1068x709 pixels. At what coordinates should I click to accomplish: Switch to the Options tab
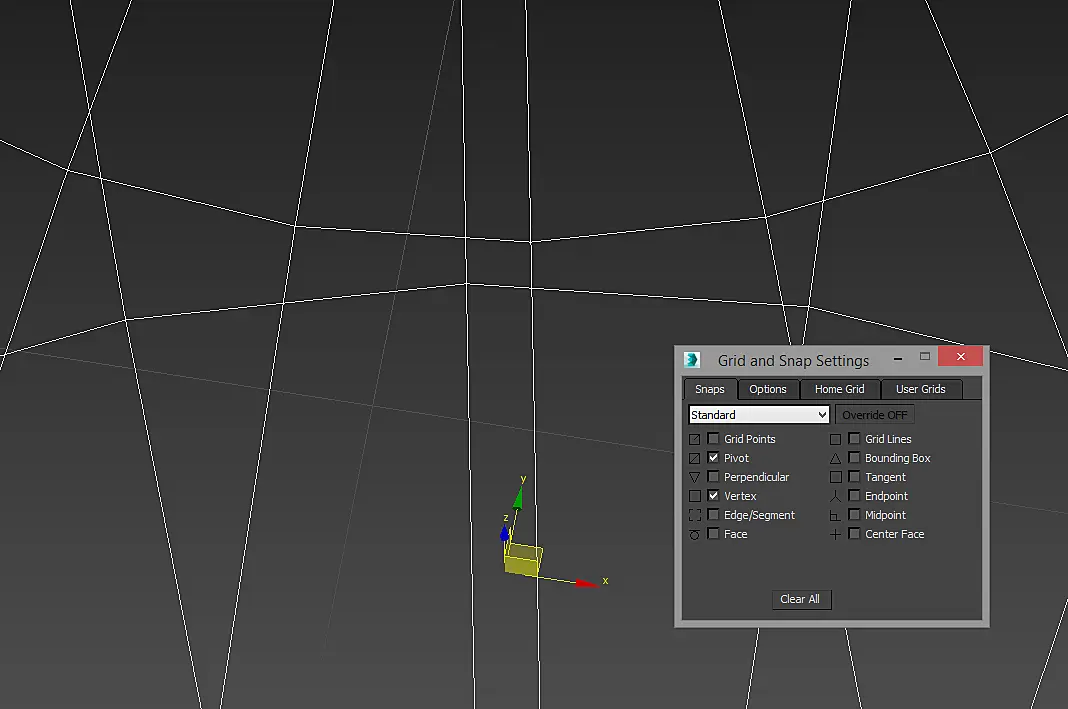tap(768, 389)
